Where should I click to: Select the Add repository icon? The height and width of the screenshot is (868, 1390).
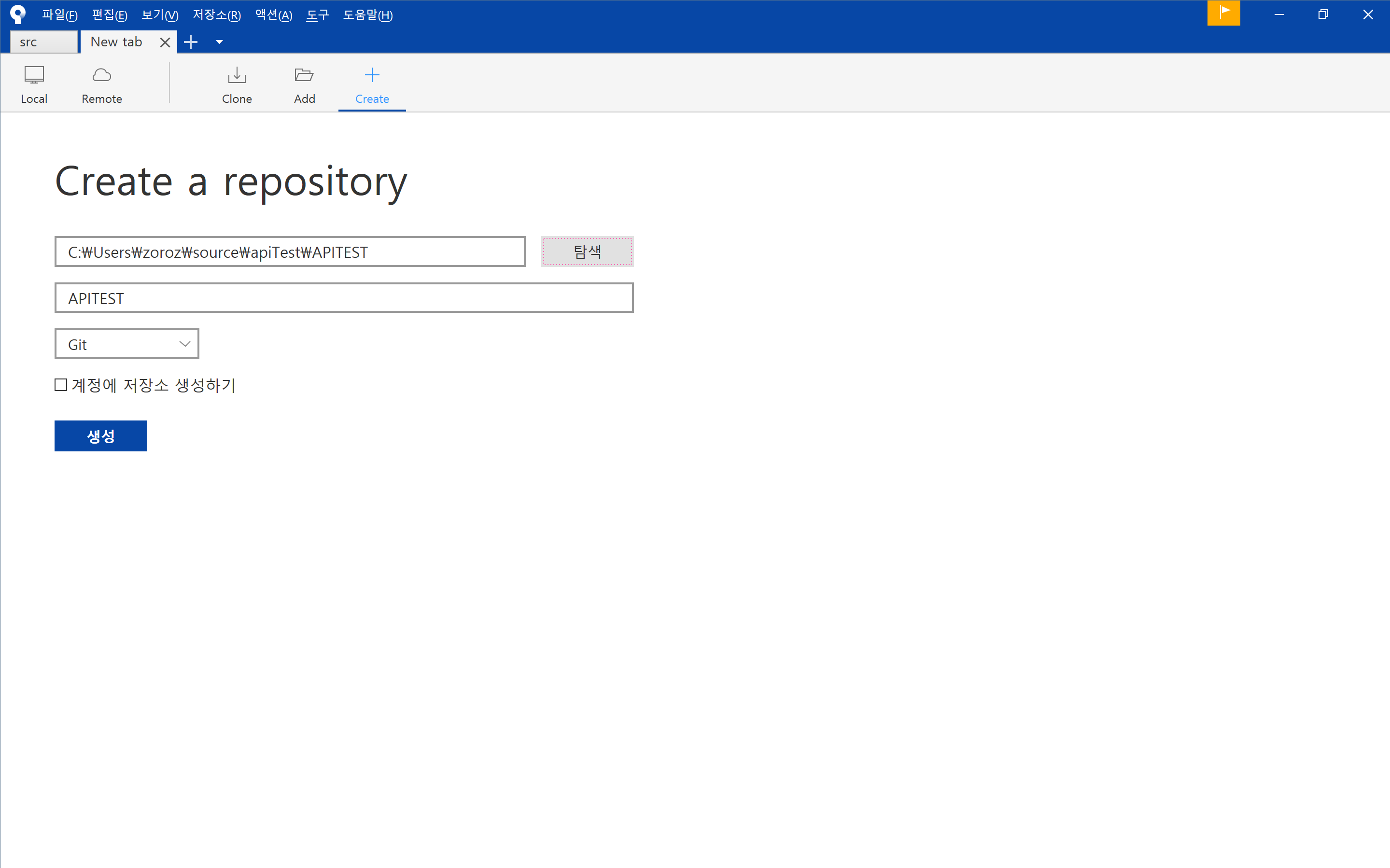coord(304,84)
